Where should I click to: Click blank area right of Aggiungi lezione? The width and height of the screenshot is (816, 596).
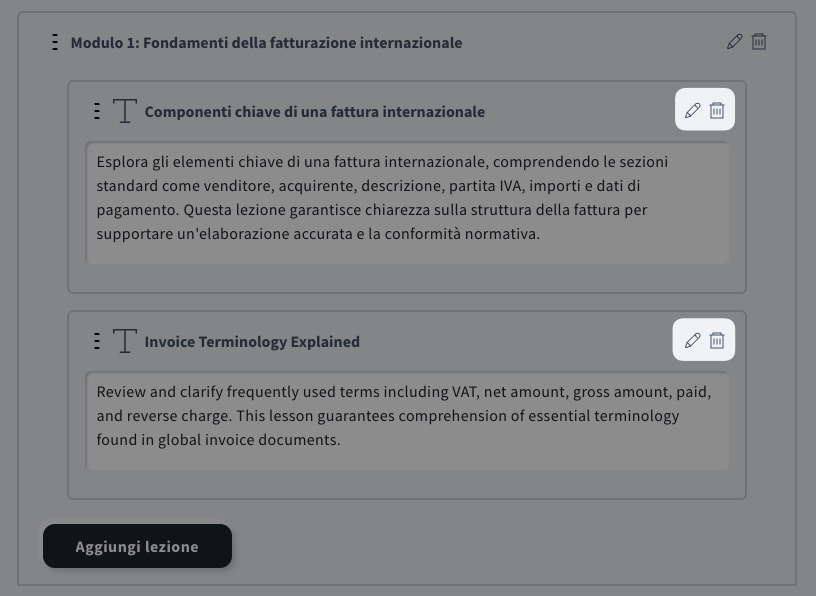point(500,546)
